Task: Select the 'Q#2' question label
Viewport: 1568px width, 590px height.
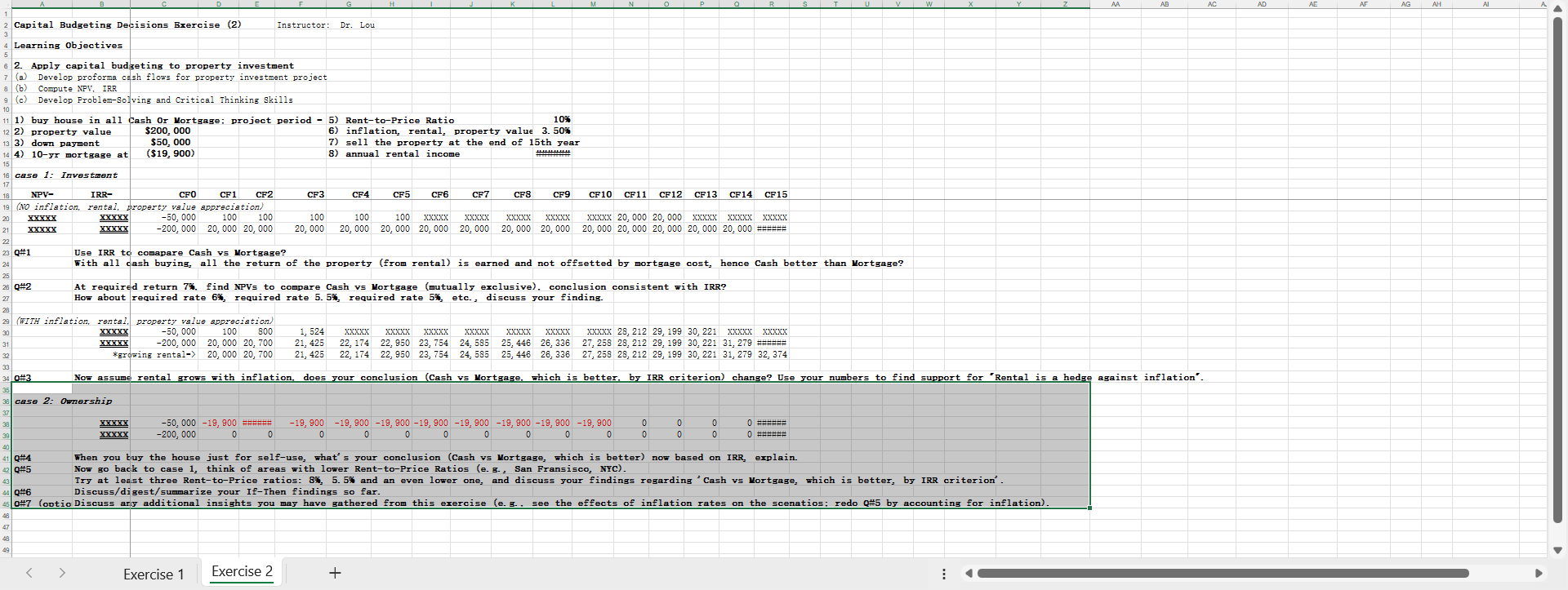Action: 22,286
